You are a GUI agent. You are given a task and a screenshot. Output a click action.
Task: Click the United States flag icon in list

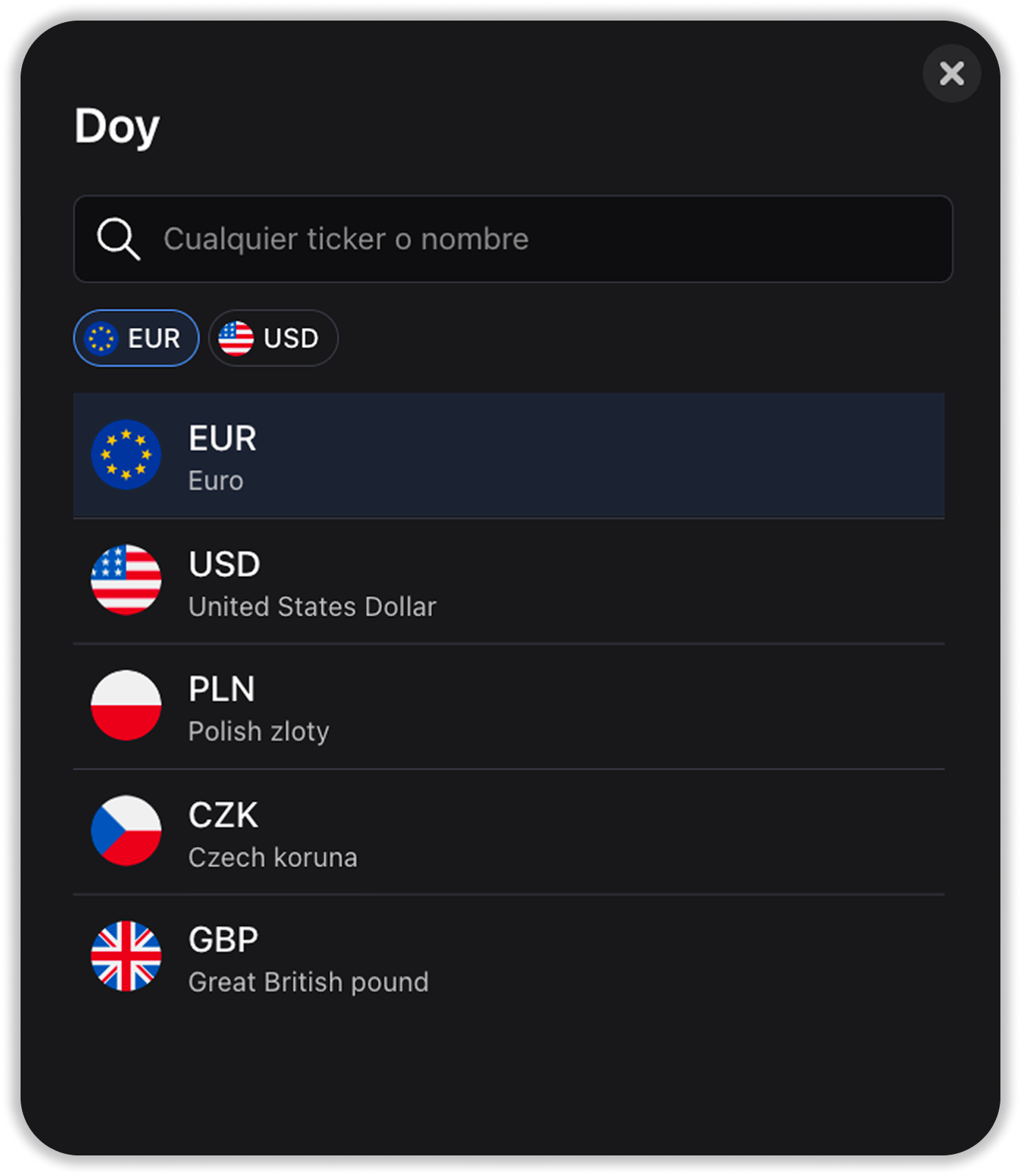[x=126, y=580]
